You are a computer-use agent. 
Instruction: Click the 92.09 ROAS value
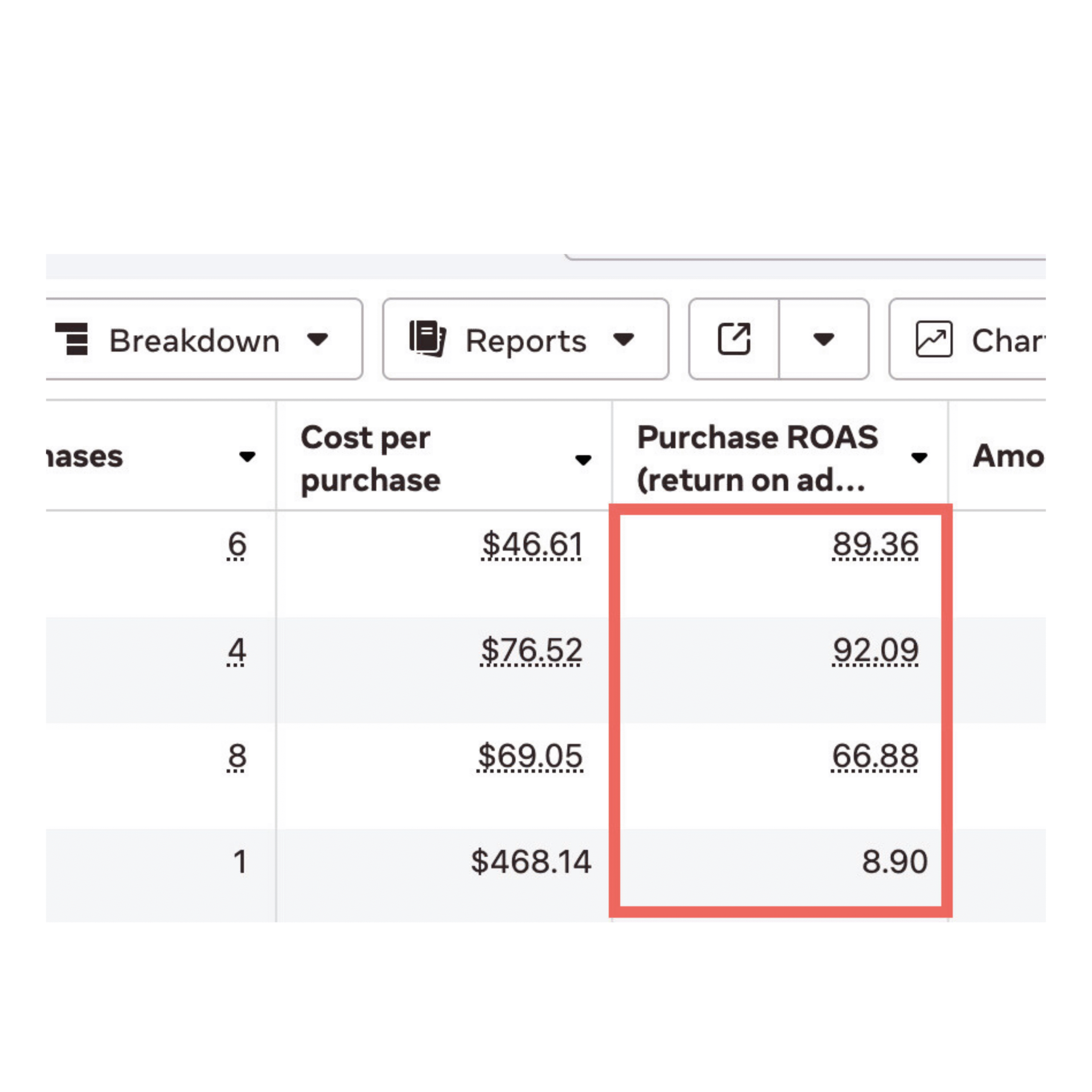(875, 650)
